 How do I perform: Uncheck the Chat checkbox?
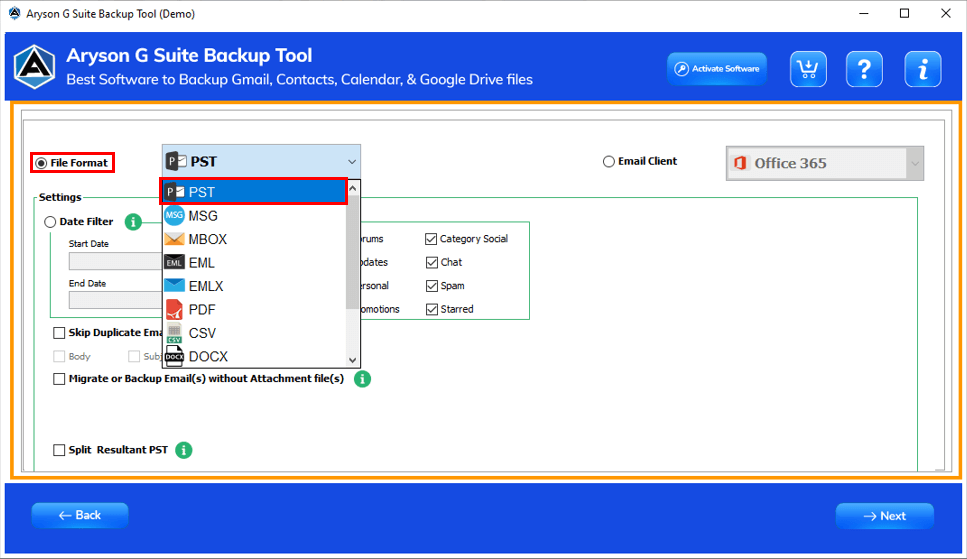click(431, 262)
